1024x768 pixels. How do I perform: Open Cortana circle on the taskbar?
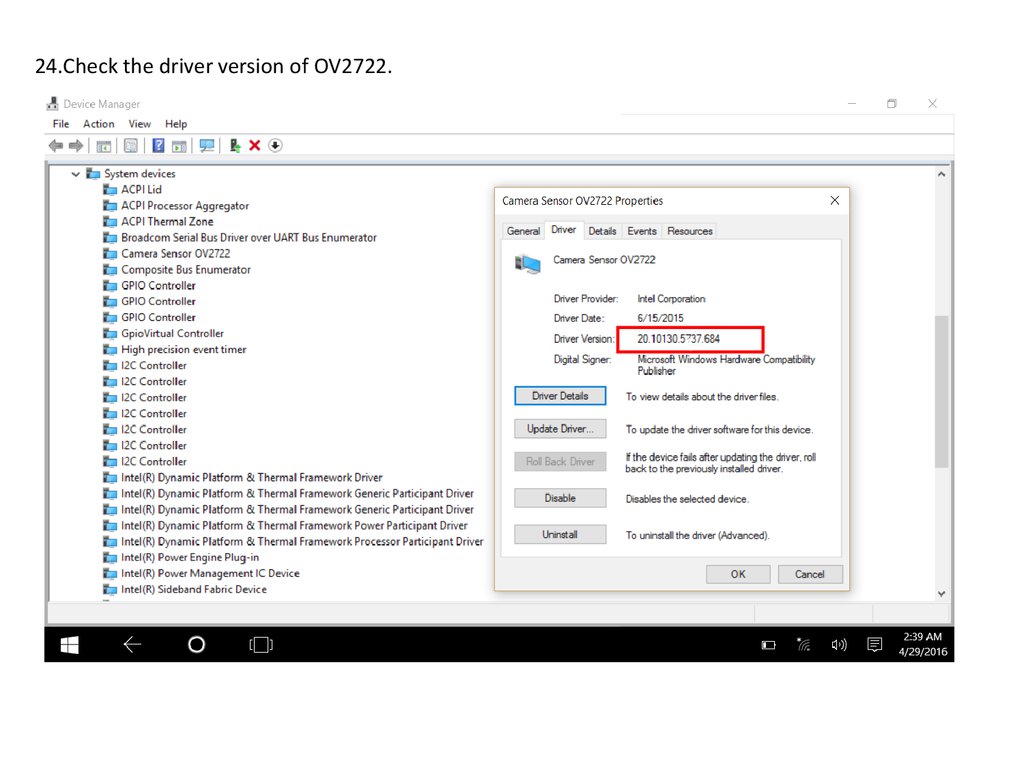point(197,645)
